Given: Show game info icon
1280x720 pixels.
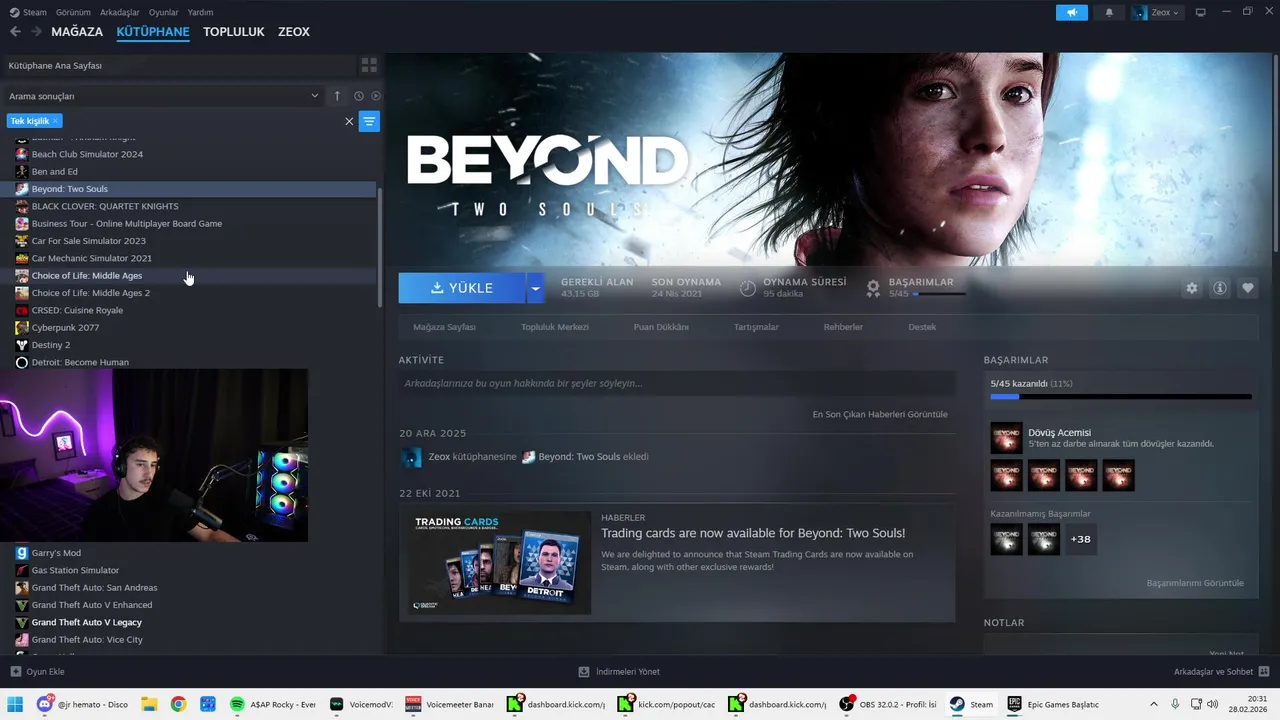Looking at the screenshot, I should (1220, 288).
